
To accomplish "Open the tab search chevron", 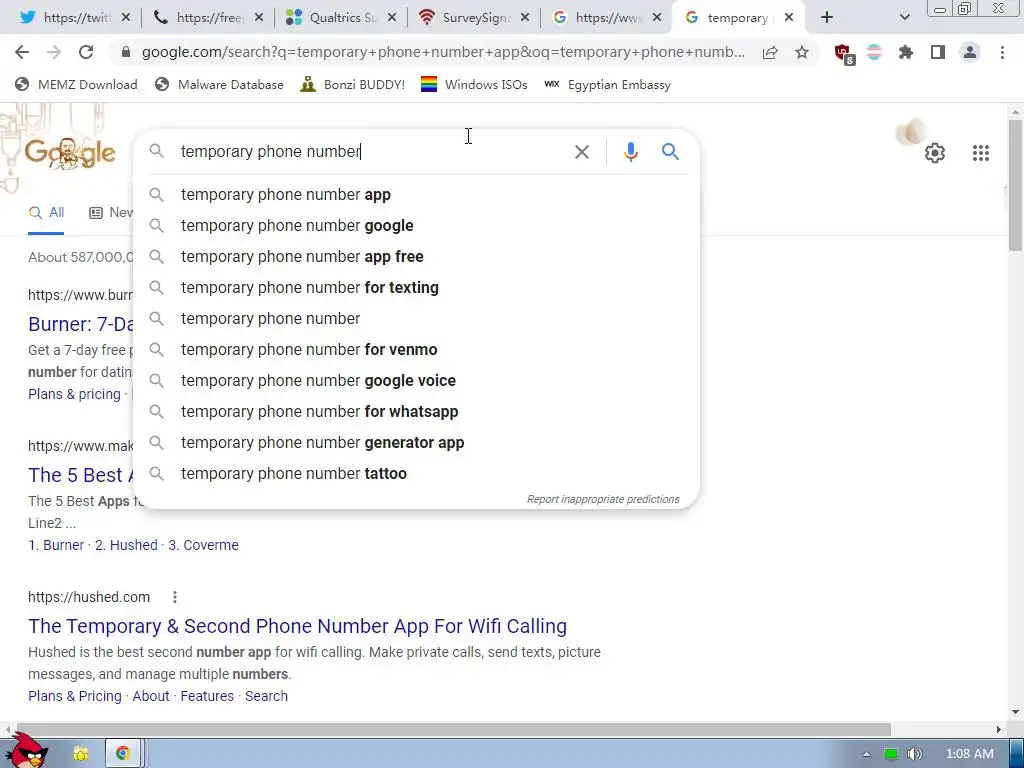I will 904,18.
